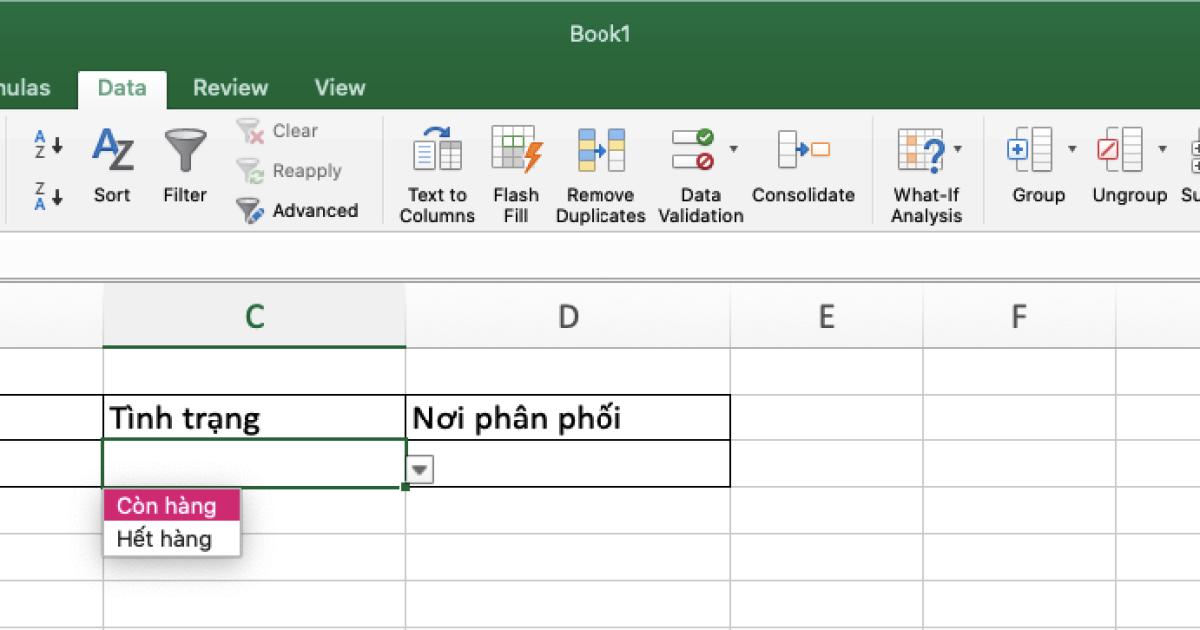Click the Advanced filter option
This screenshot has width=1200, height=630.
(x=299, y=211)
